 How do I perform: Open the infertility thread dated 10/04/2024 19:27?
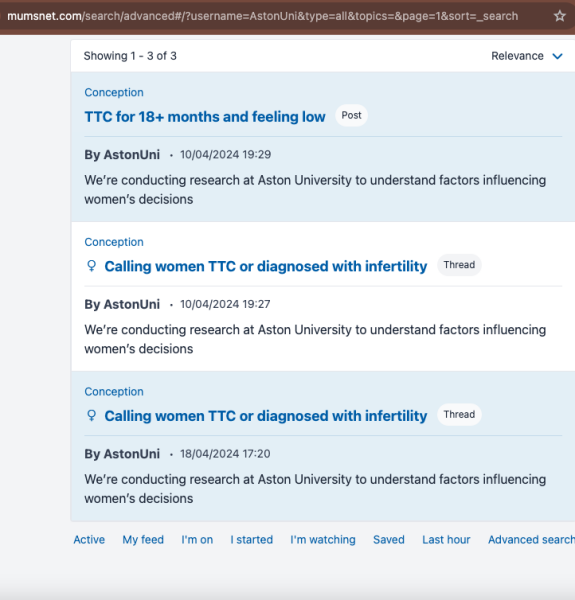click(x=266, y=266)
